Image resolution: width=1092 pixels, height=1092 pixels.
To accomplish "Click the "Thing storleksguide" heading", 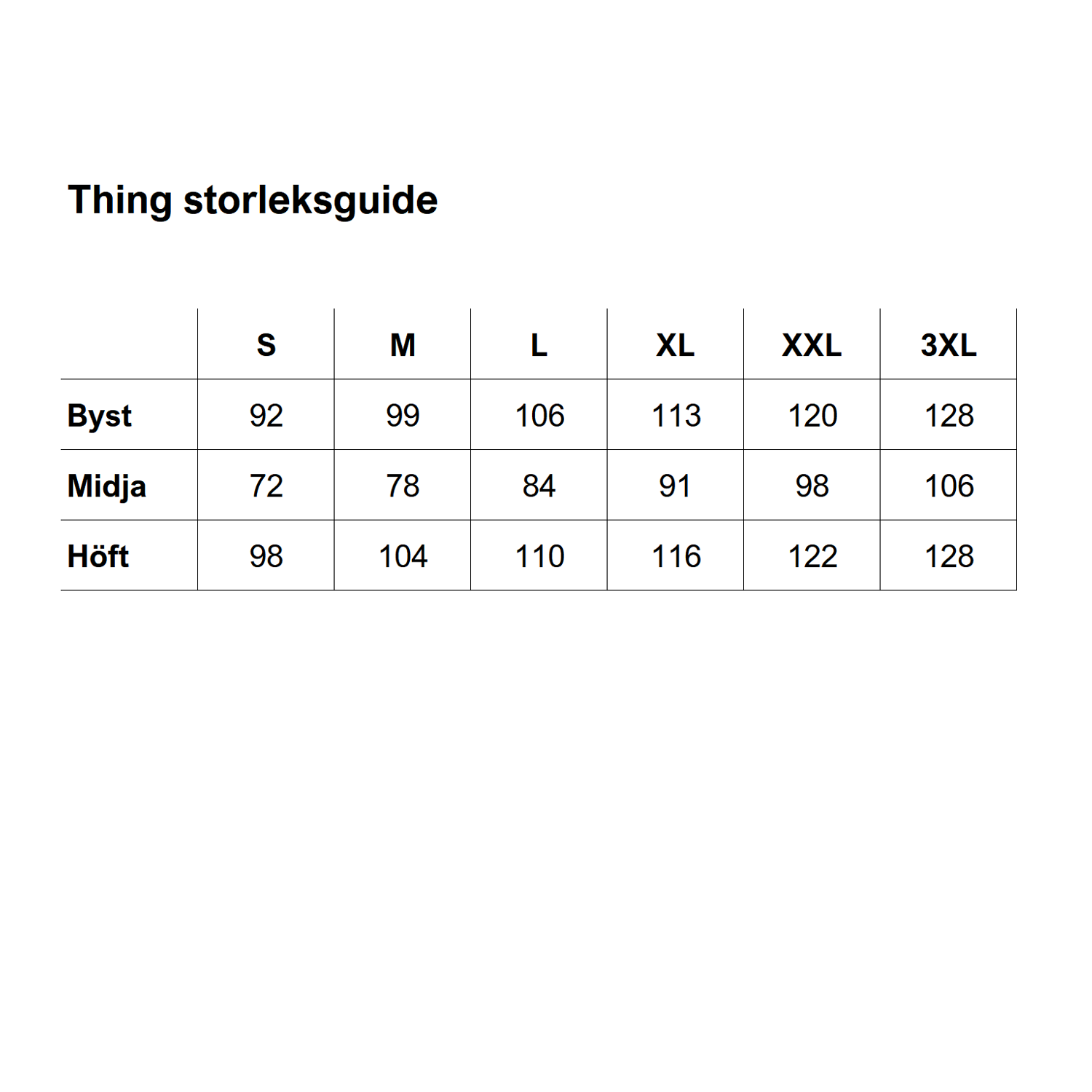I will [253, 200].
